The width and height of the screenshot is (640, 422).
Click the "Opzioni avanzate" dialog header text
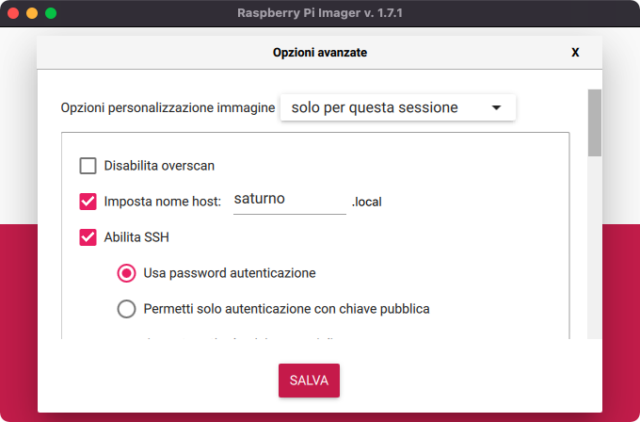click(319, 53)
